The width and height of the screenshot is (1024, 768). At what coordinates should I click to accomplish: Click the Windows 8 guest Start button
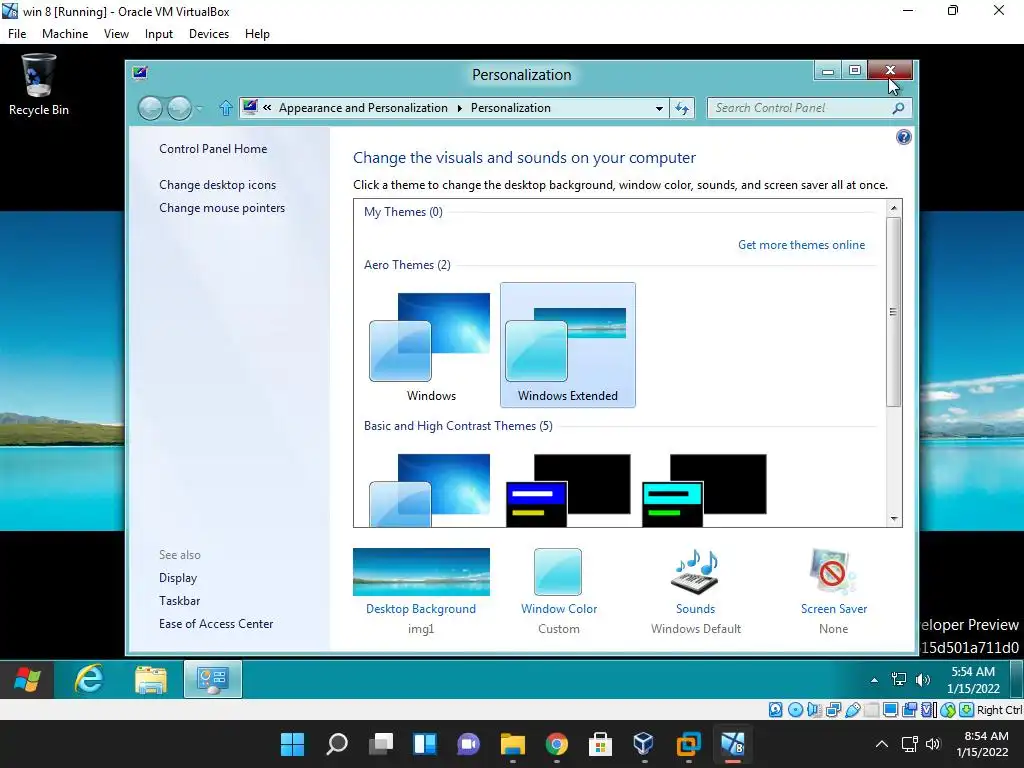pyautogui.click(x=27, y=679)
